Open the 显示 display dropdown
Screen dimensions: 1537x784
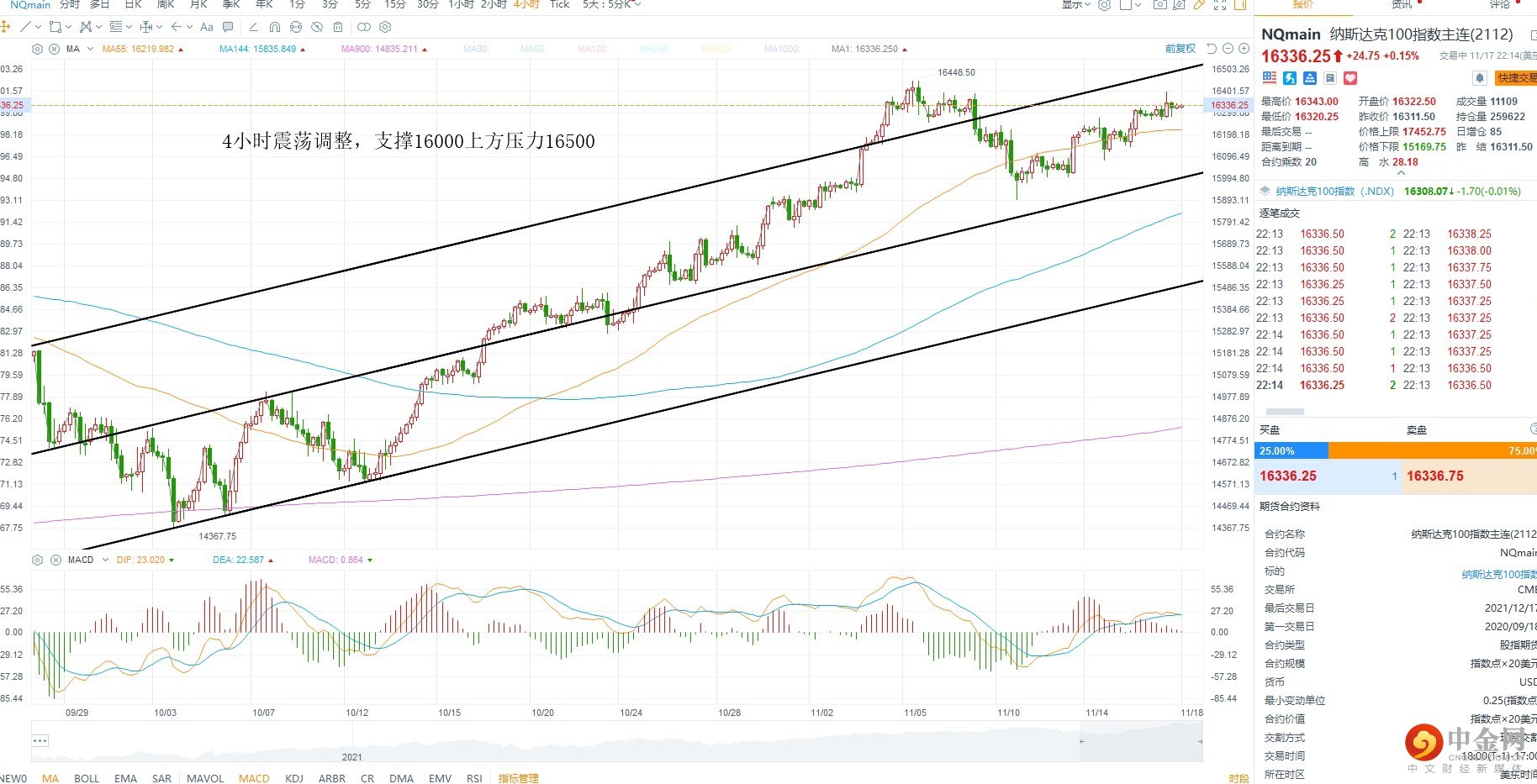pos(1075,4)
